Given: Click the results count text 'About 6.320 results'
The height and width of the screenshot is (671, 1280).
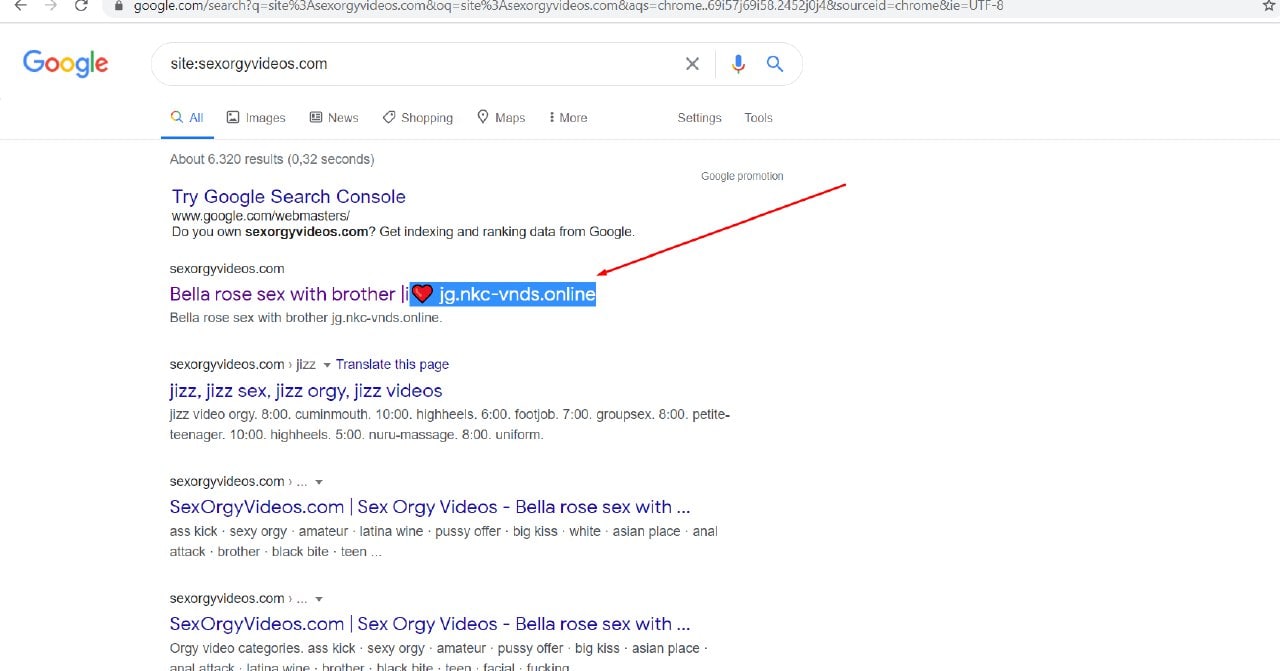Looking at the screenshot, I should point(226,159).
